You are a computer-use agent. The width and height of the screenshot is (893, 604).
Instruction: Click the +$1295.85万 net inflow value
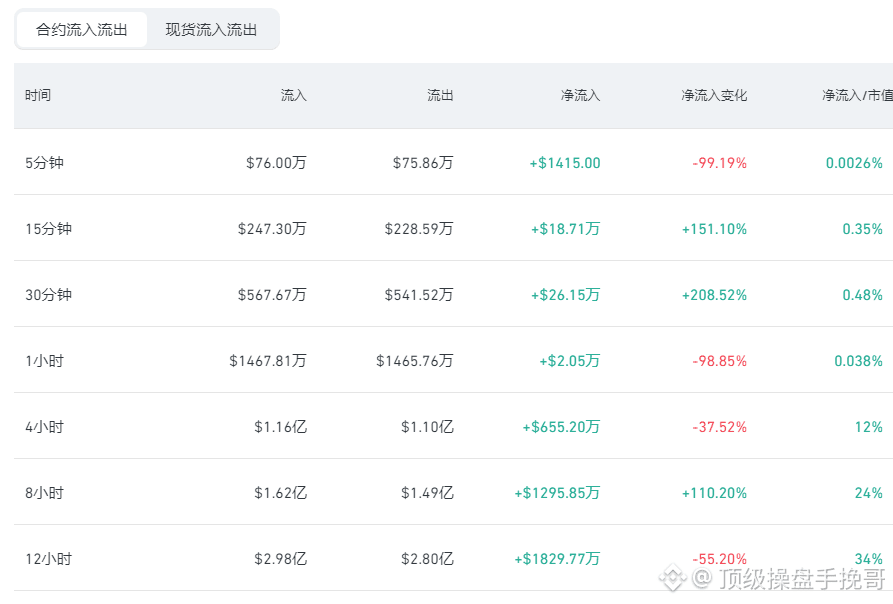558,493
